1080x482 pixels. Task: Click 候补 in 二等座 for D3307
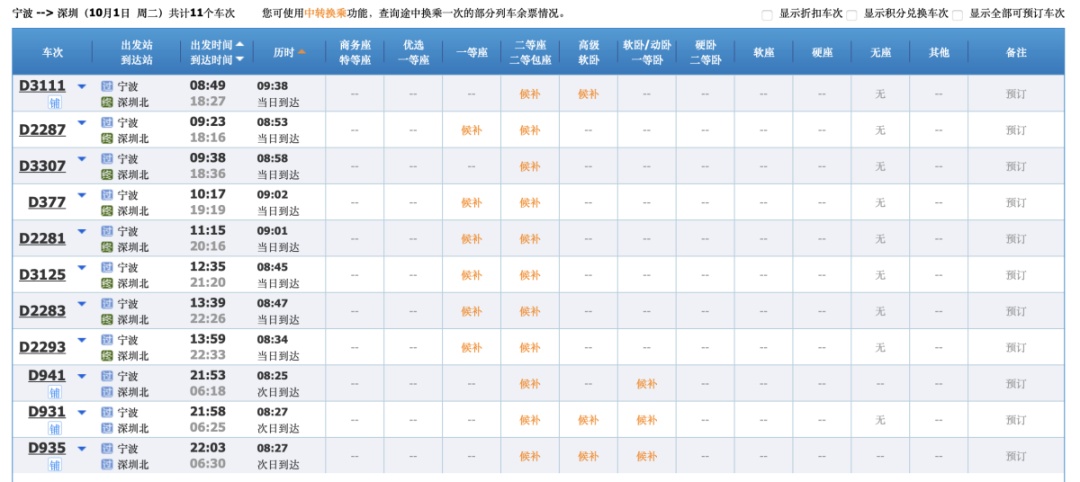pos(530,167)
